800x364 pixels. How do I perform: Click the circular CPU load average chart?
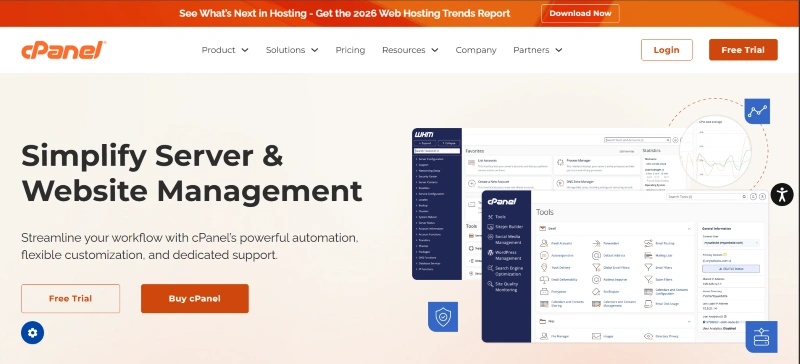(715, 150)
